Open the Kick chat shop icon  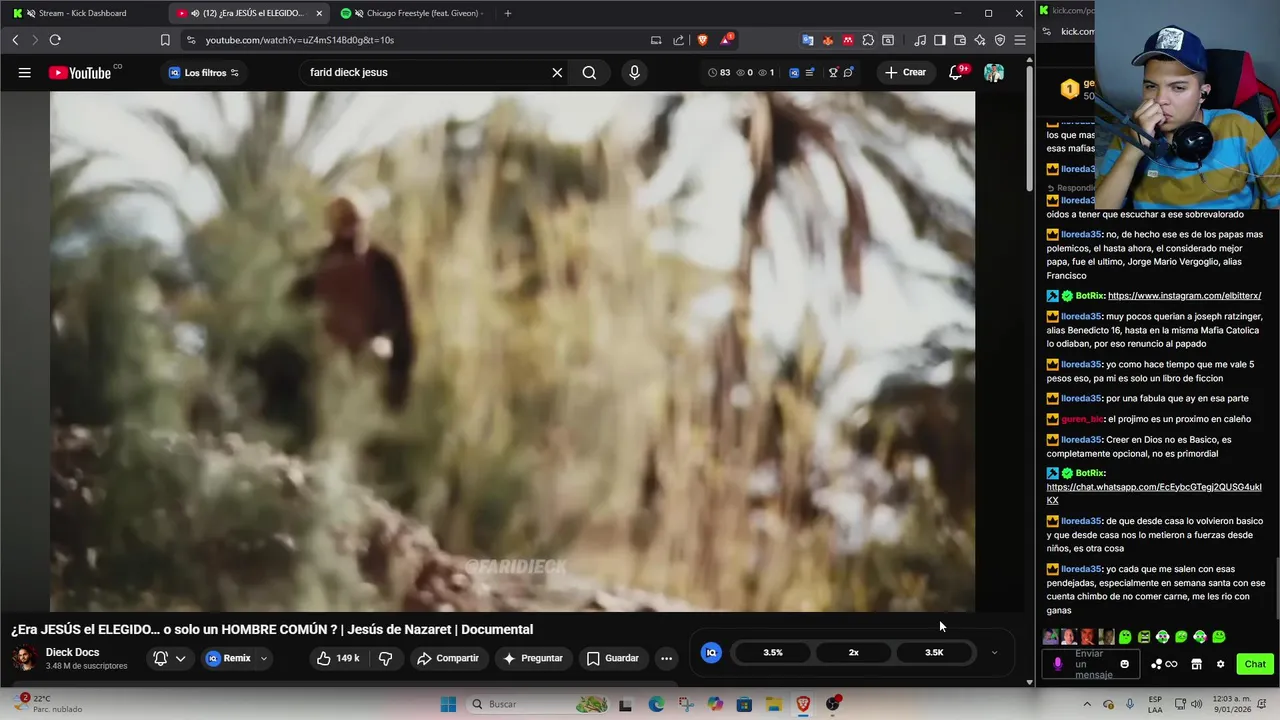(x=1196, y=664)
